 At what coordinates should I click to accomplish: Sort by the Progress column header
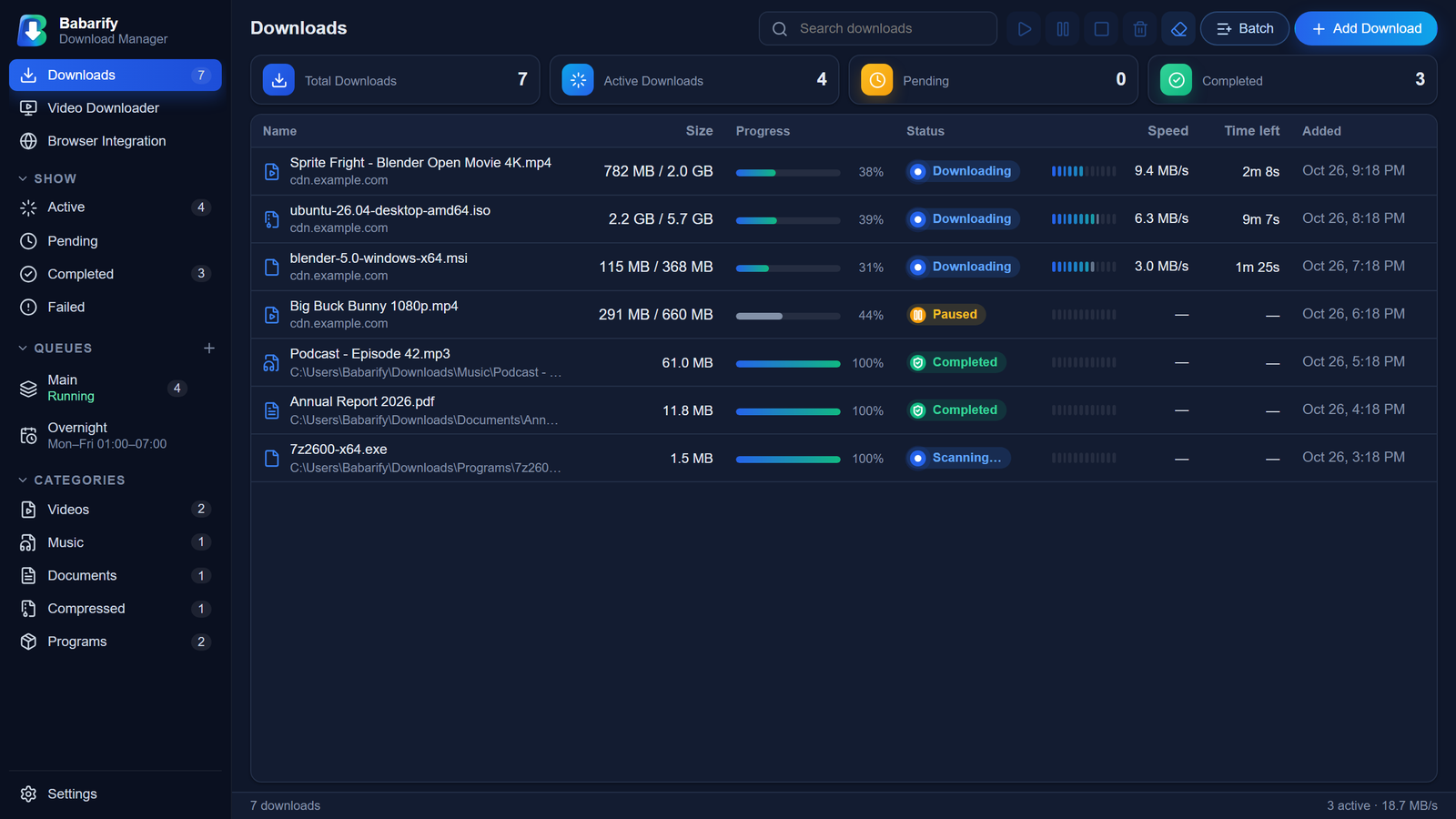(763, 131)
